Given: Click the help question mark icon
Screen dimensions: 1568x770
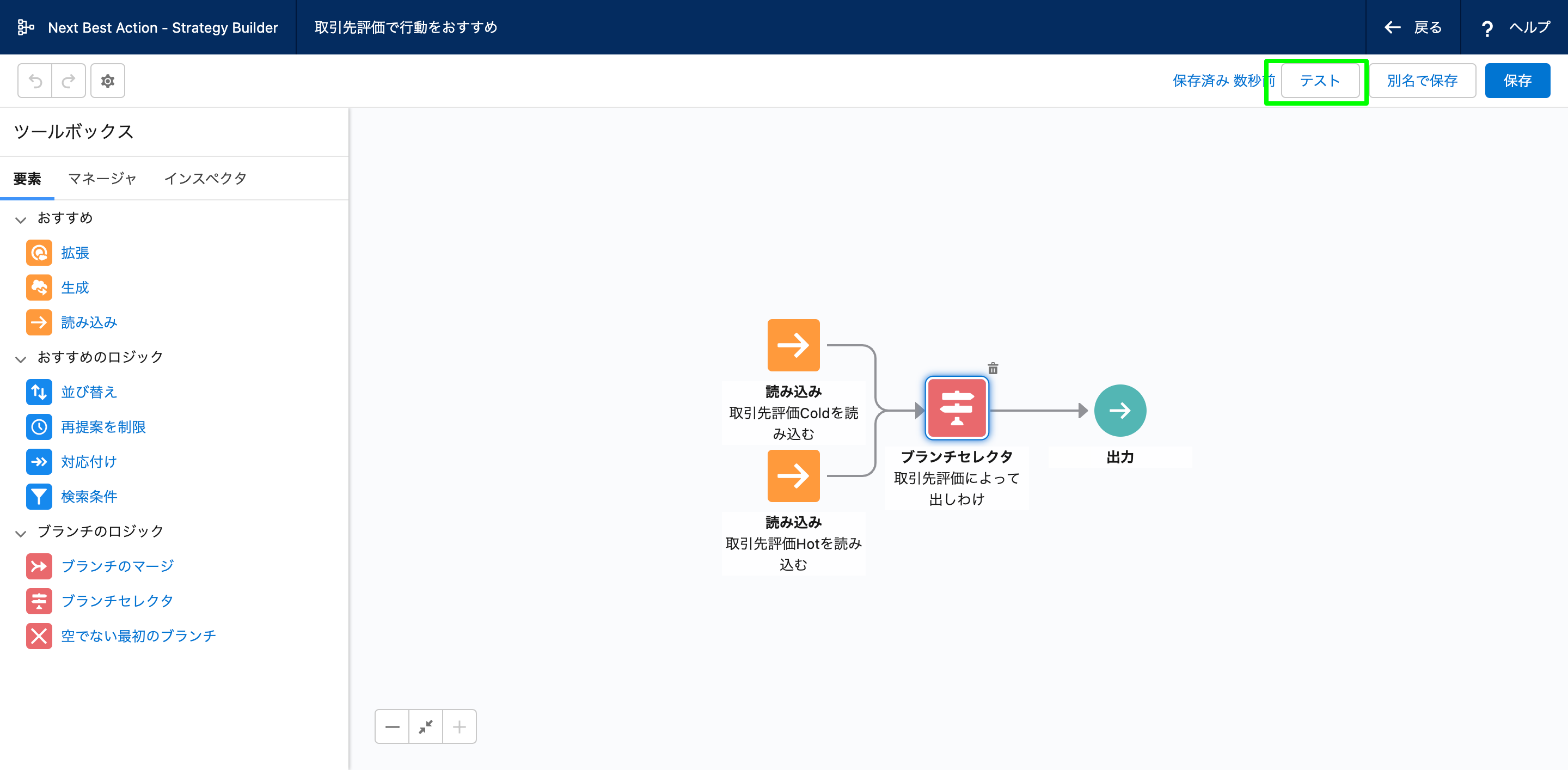Looking at the screenshot, I should pyautogui.click(x=1487, y=28).
